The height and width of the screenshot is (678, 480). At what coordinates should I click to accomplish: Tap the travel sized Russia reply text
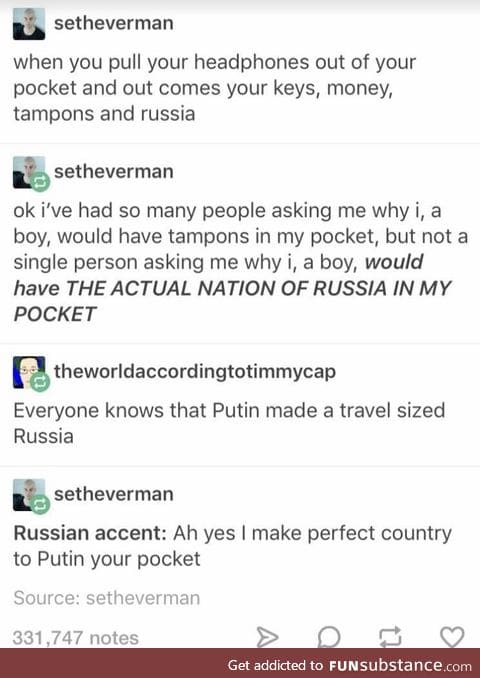click(x=229, y=423)
